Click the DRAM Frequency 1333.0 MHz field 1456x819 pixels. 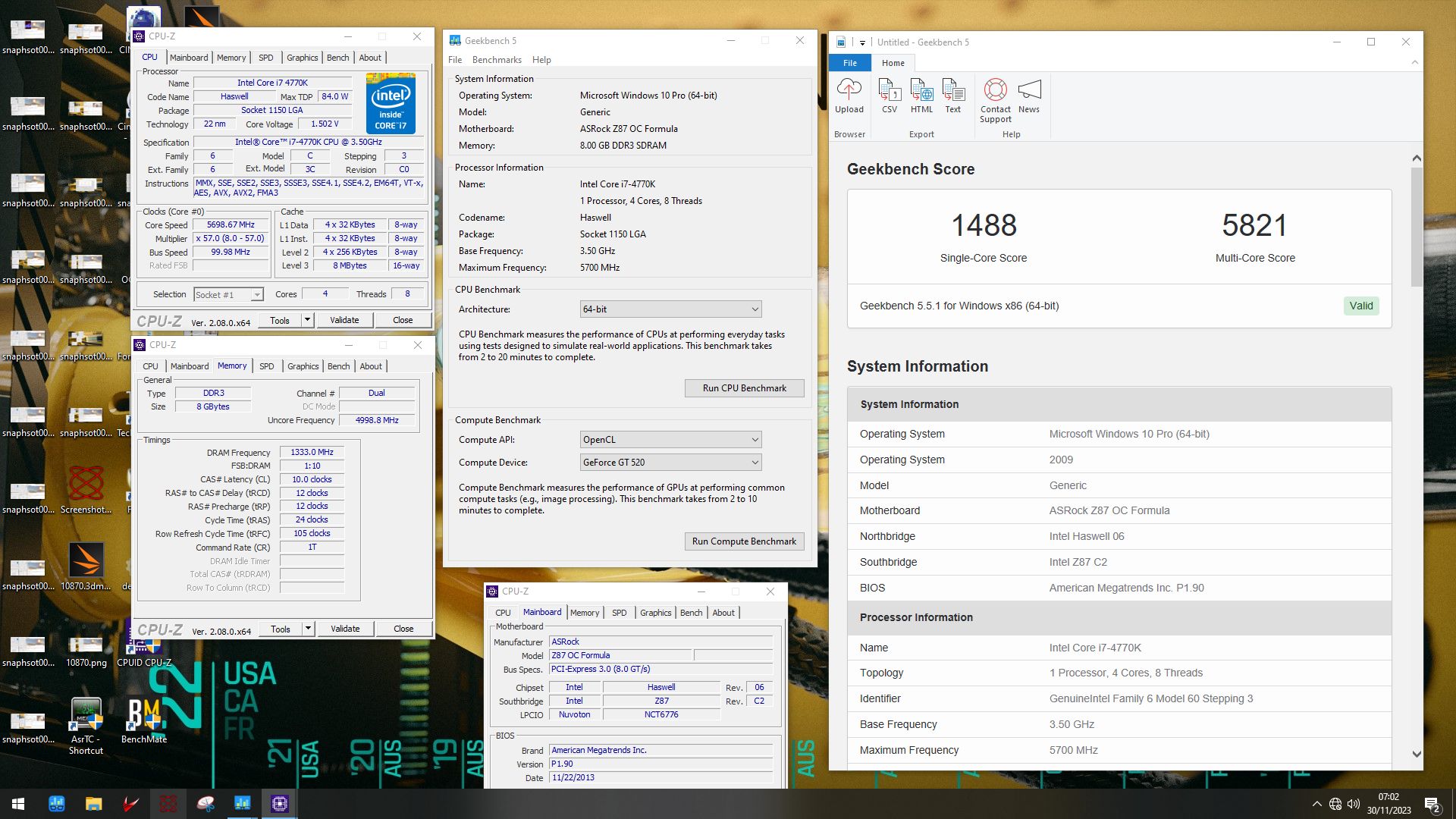pos(312,452)
